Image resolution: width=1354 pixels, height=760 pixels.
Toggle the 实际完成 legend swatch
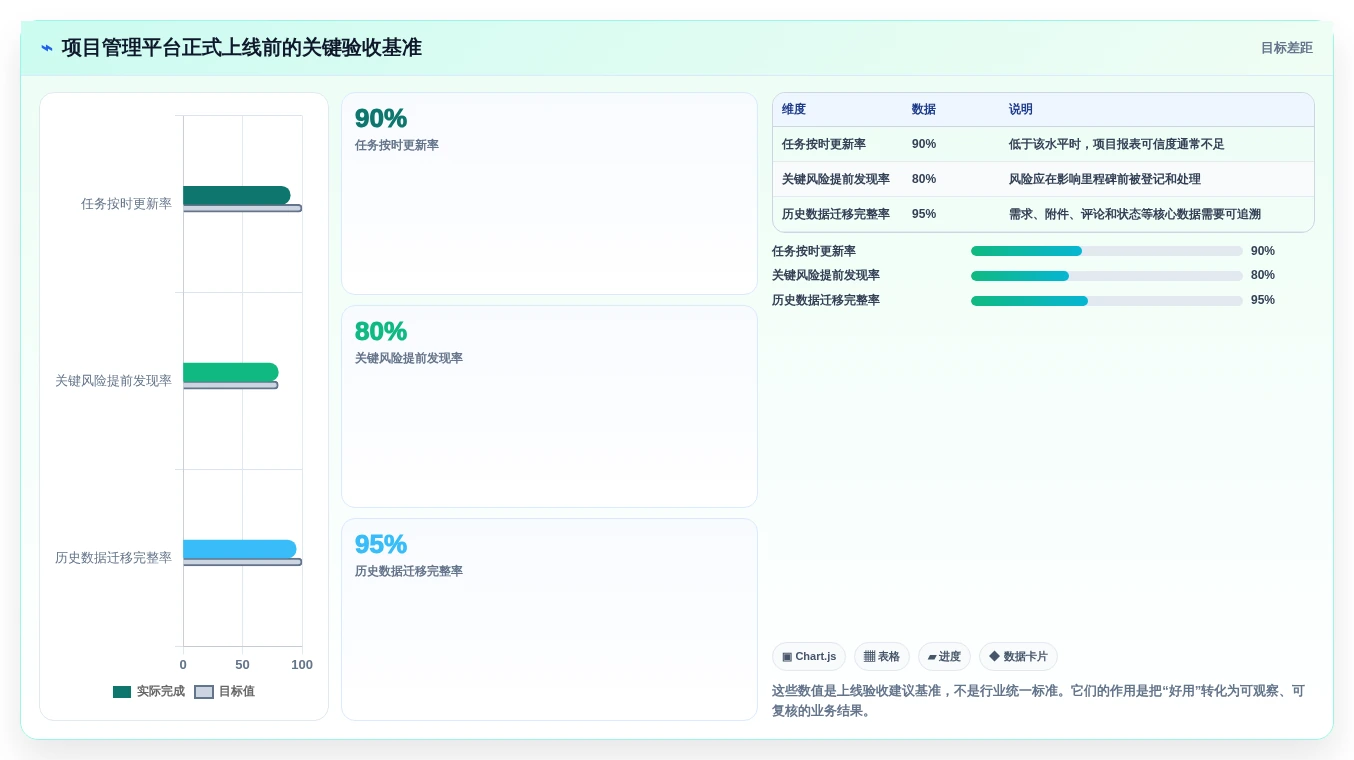[122, 692]
